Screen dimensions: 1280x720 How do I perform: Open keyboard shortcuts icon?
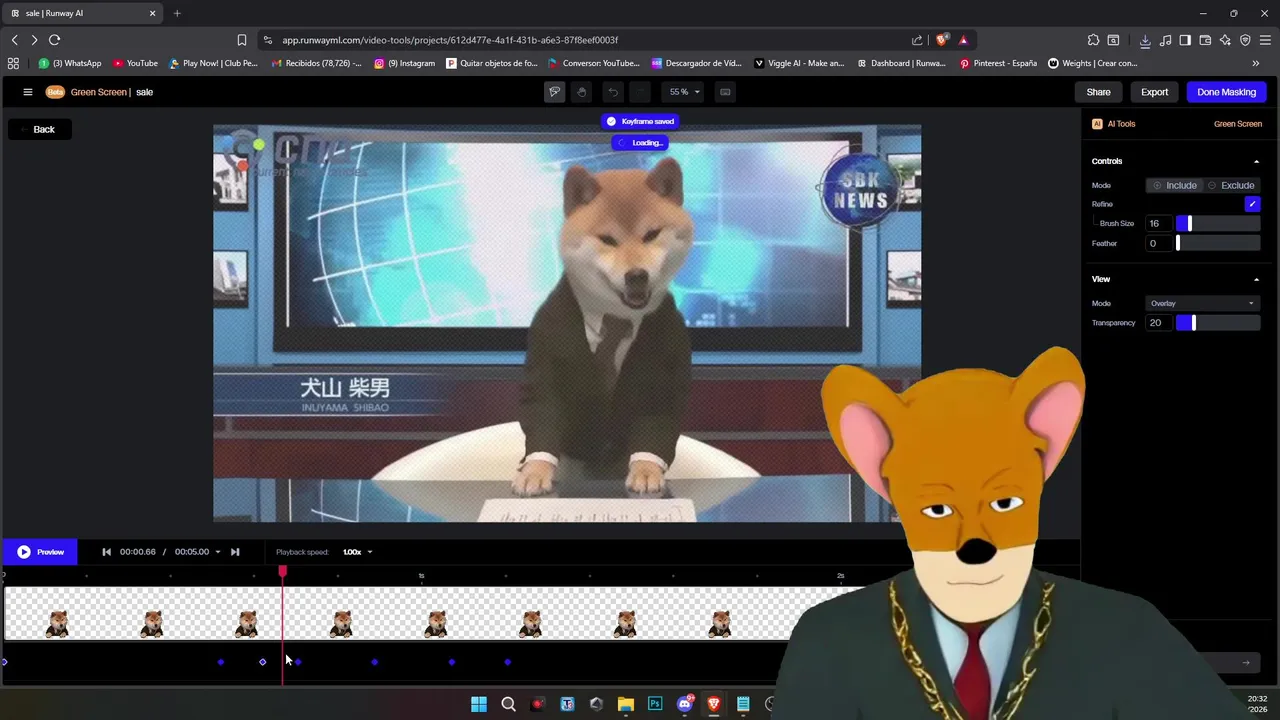tap(725, 92)
